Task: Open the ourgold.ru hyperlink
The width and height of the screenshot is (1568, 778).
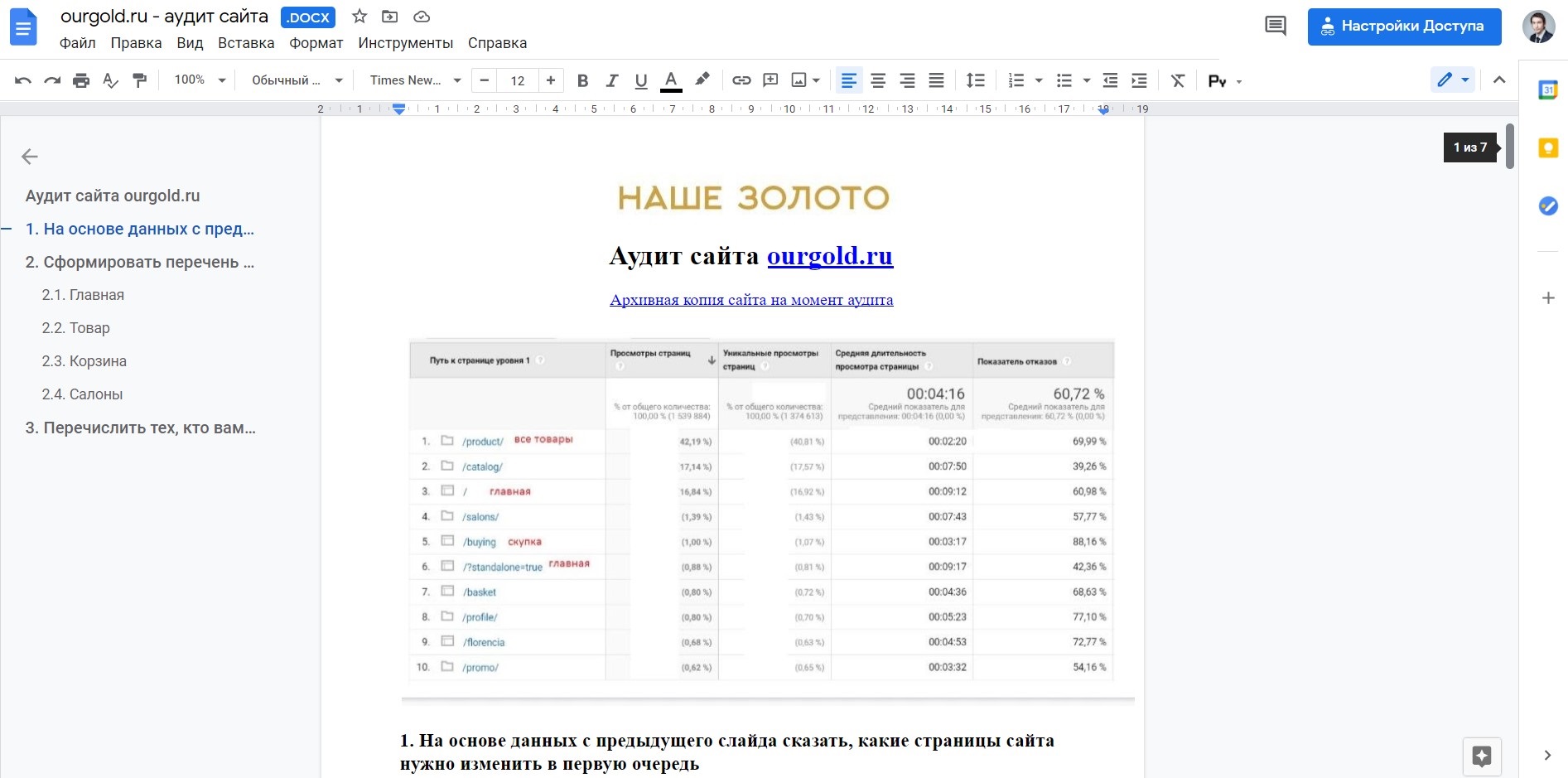Action: click(x=829, y=257)
